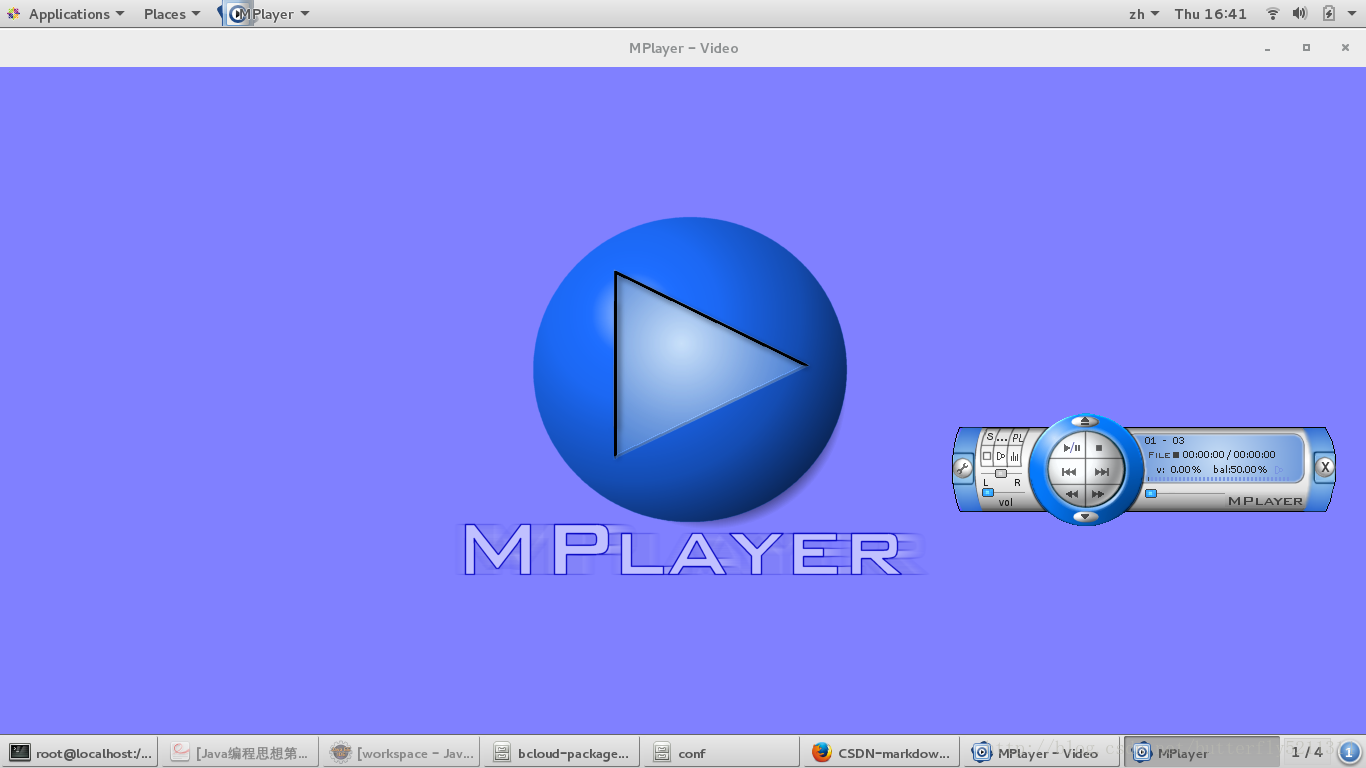Image resolution: width=1366 pixels, height=768 pixels.
Task: Select the MPlayer control window in taskbar
Action: pyautogui.click(x=1203, y=753)
